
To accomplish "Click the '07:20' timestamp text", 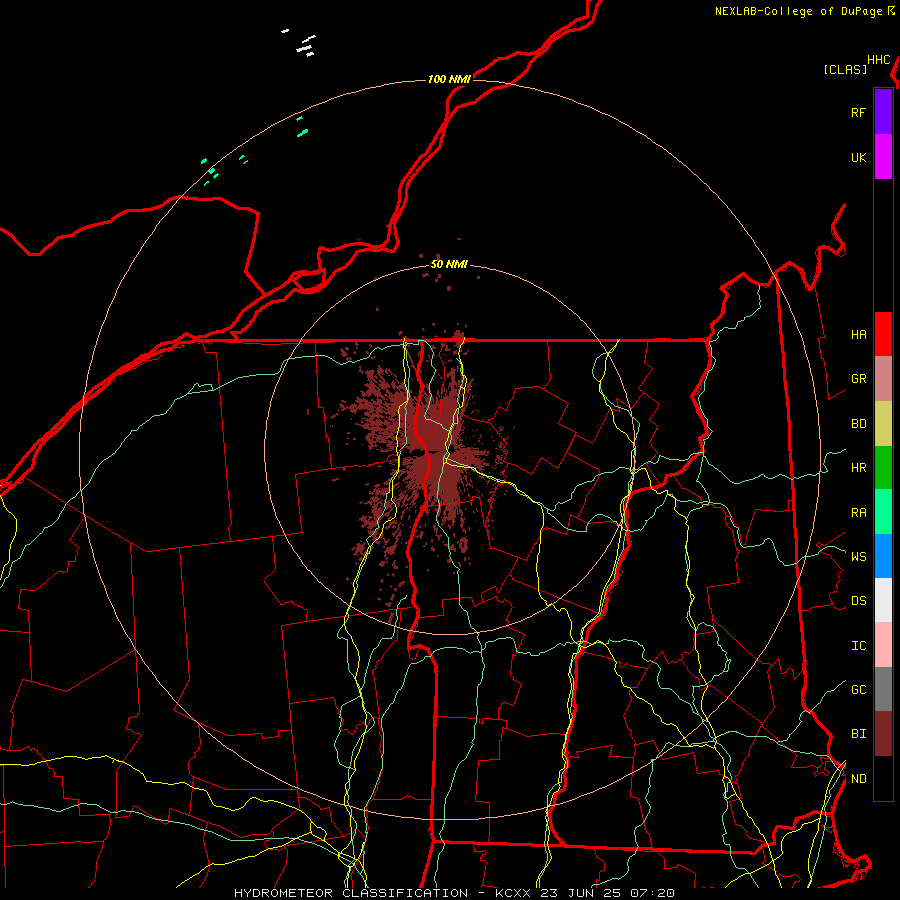I will pos(652,893).
